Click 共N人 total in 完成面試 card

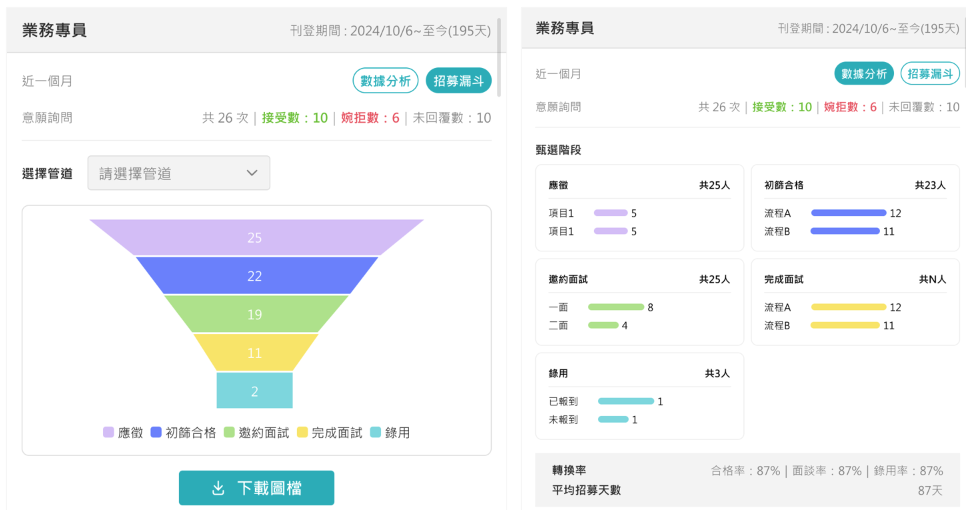(933, 279)
